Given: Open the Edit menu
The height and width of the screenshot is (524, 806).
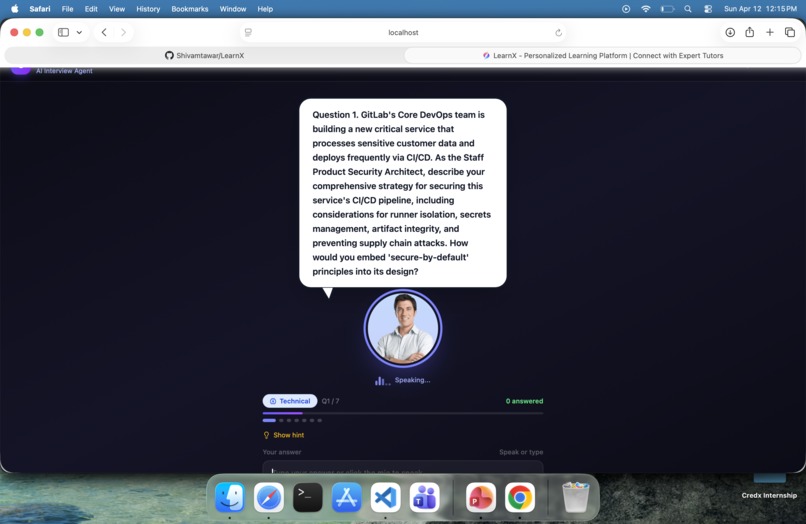Looking at the screenshot, I should point(91,9).
